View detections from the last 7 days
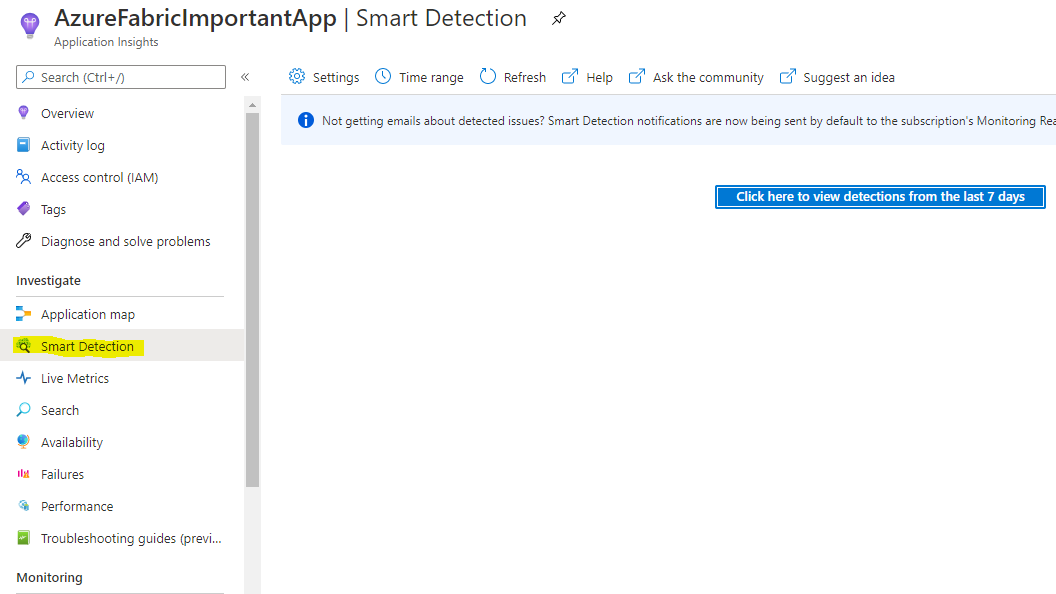This screenshot has height=594, width=1056. [x=879, y=196]
